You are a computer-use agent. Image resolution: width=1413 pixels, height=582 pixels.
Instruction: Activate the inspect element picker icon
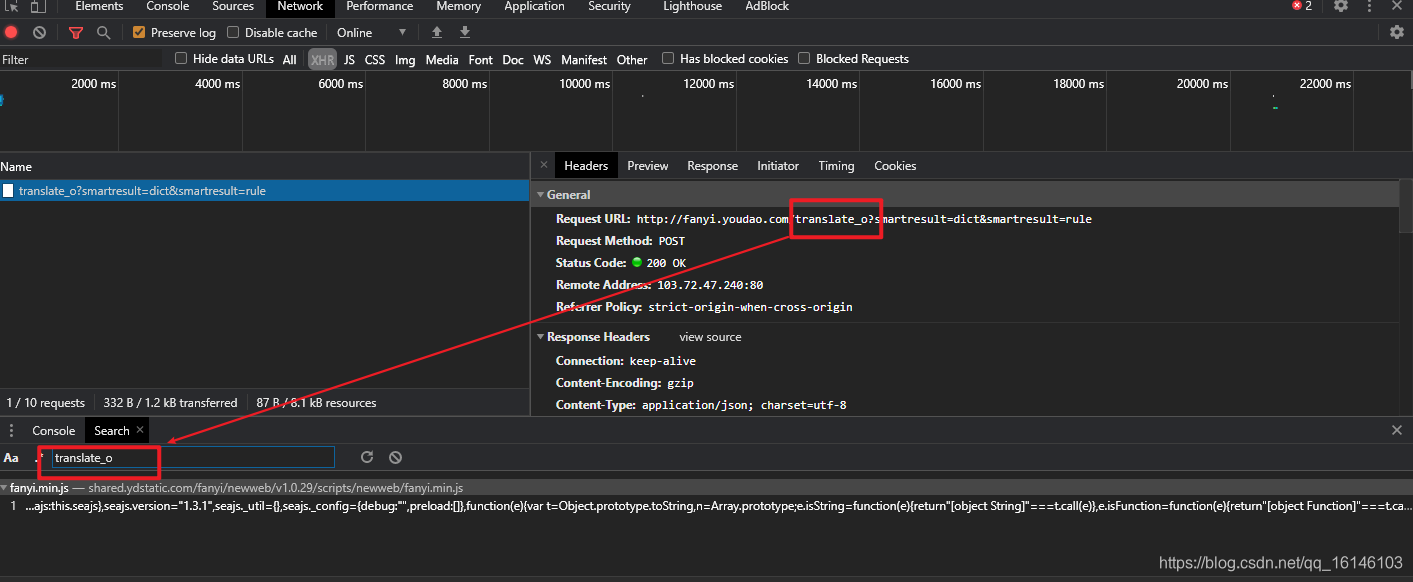point(12,6)
